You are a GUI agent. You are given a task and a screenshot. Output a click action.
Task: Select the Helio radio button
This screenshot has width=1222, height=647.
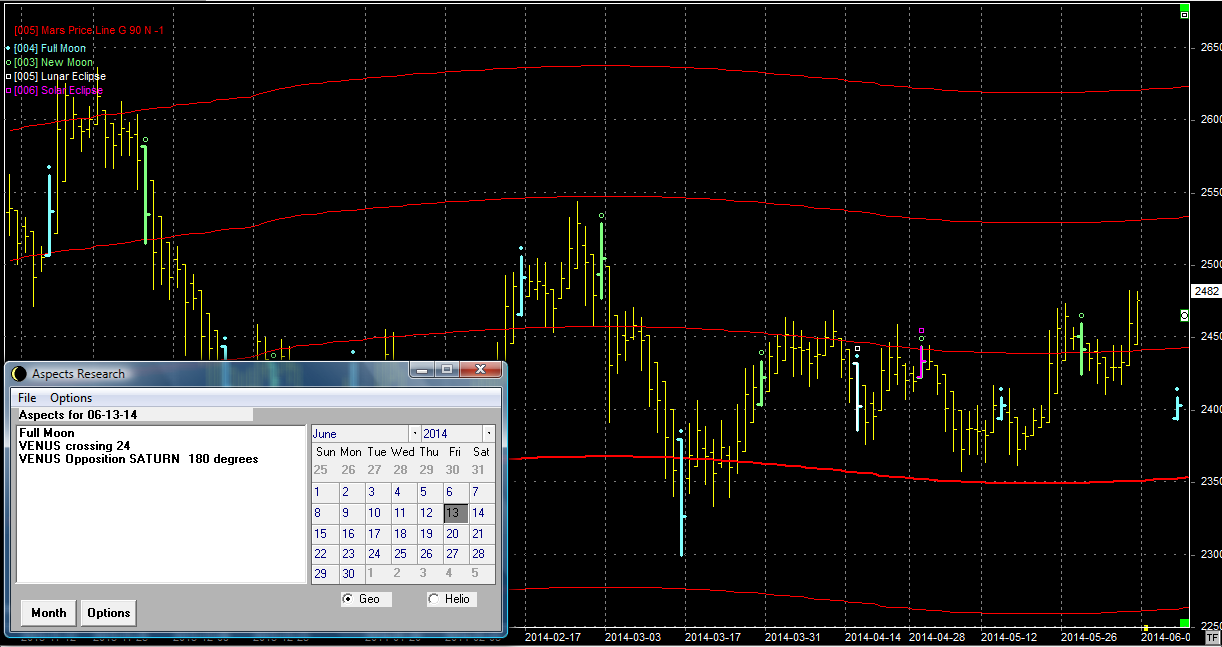pyautogui.click(x=433, y=599)
